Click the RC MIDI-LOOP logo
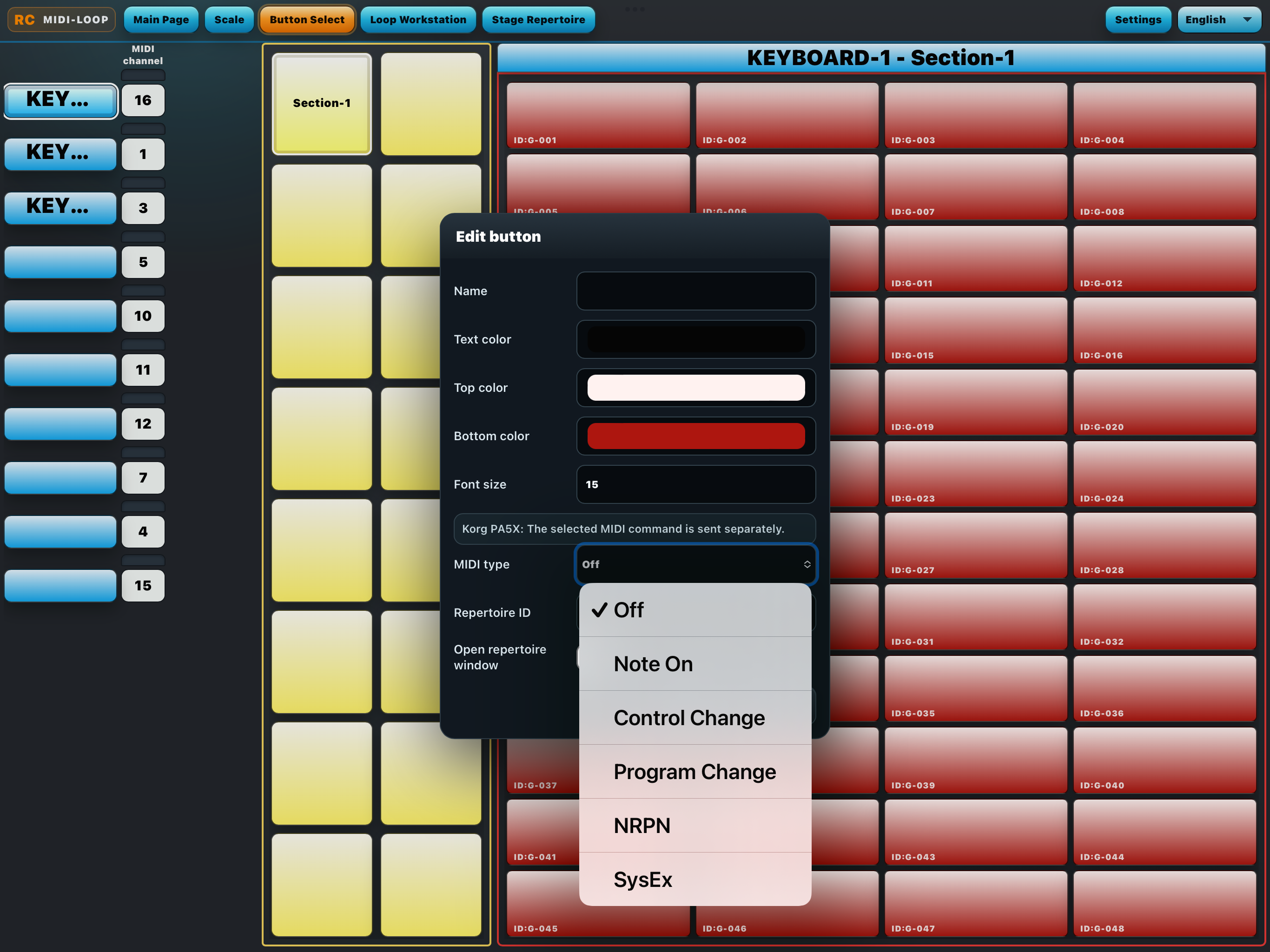Screen dimensions: 1270x952 click(x=61, y=20)
